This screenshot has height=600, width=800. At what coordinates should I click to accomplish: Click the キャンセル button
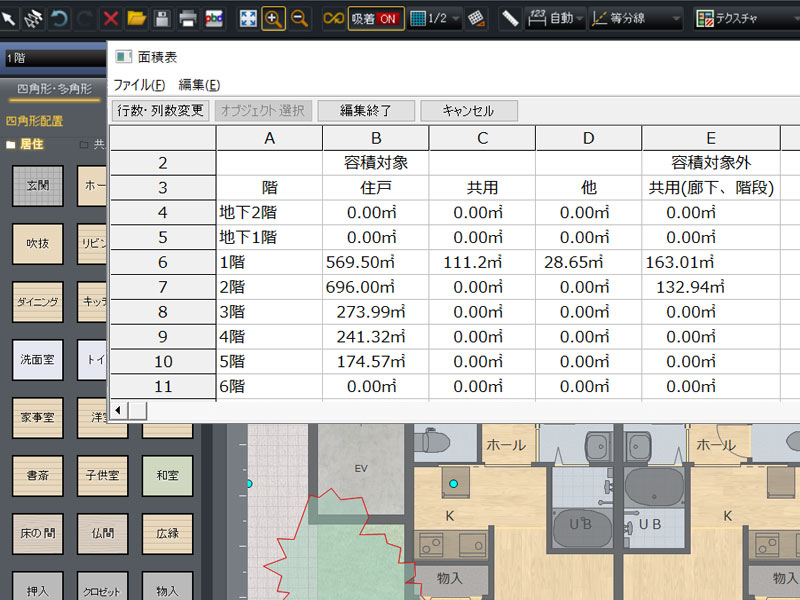click(x=469, y=111)
